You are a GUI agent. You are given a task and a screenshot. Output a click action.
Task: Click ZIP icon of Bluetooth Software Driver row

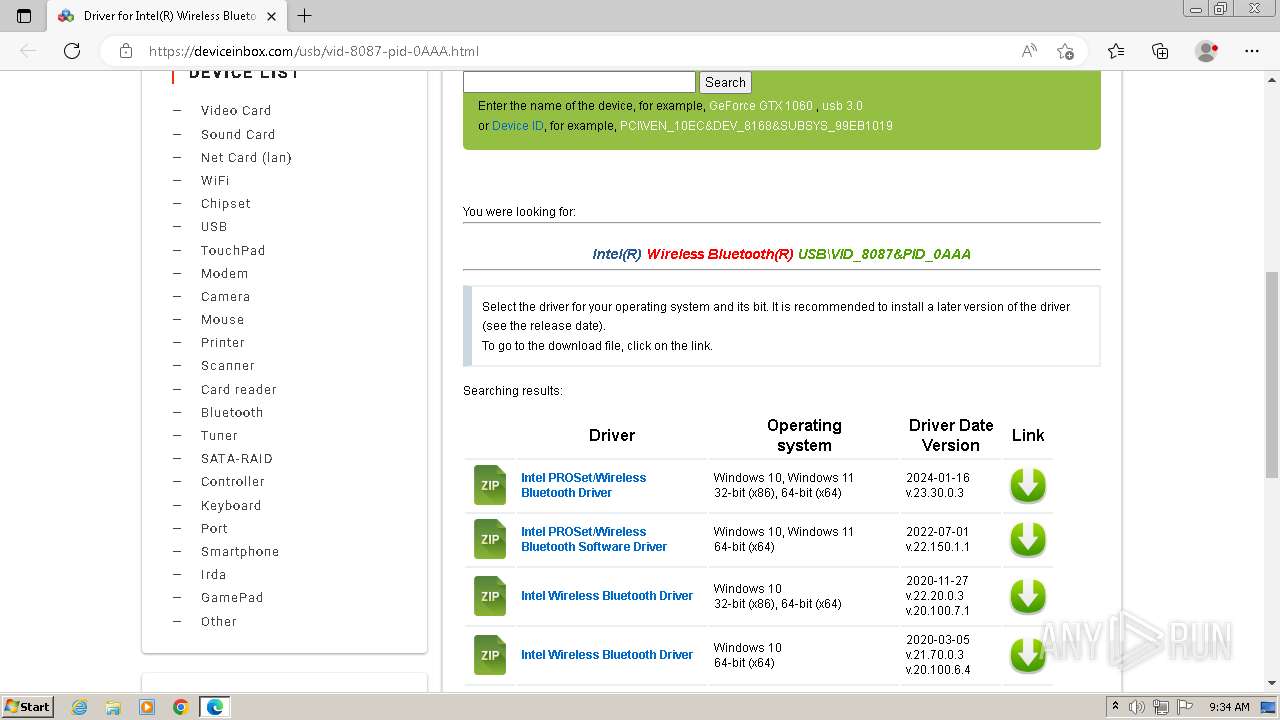click(x=490, y=539)
